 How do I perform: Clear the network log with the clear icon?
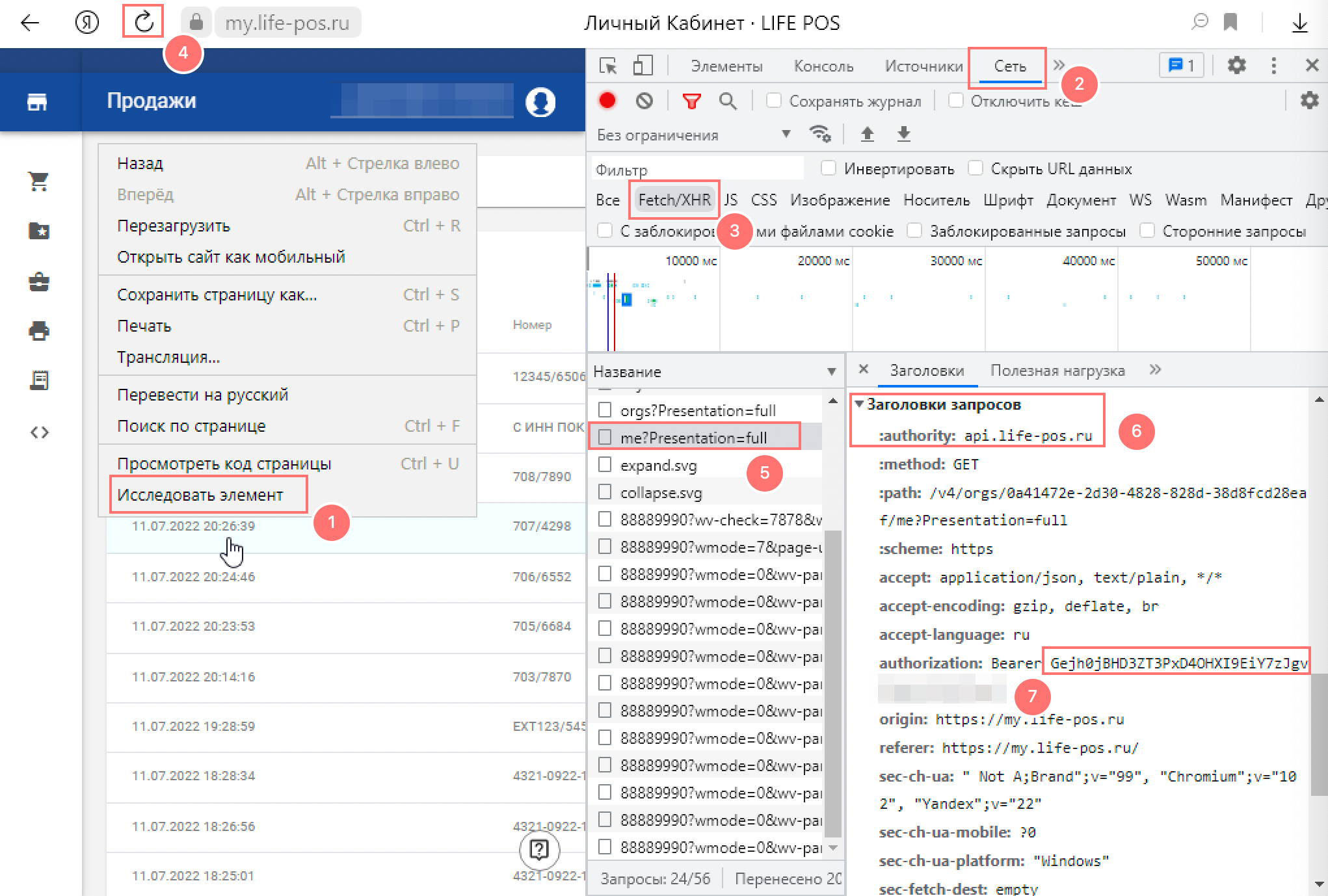point(644,101)
